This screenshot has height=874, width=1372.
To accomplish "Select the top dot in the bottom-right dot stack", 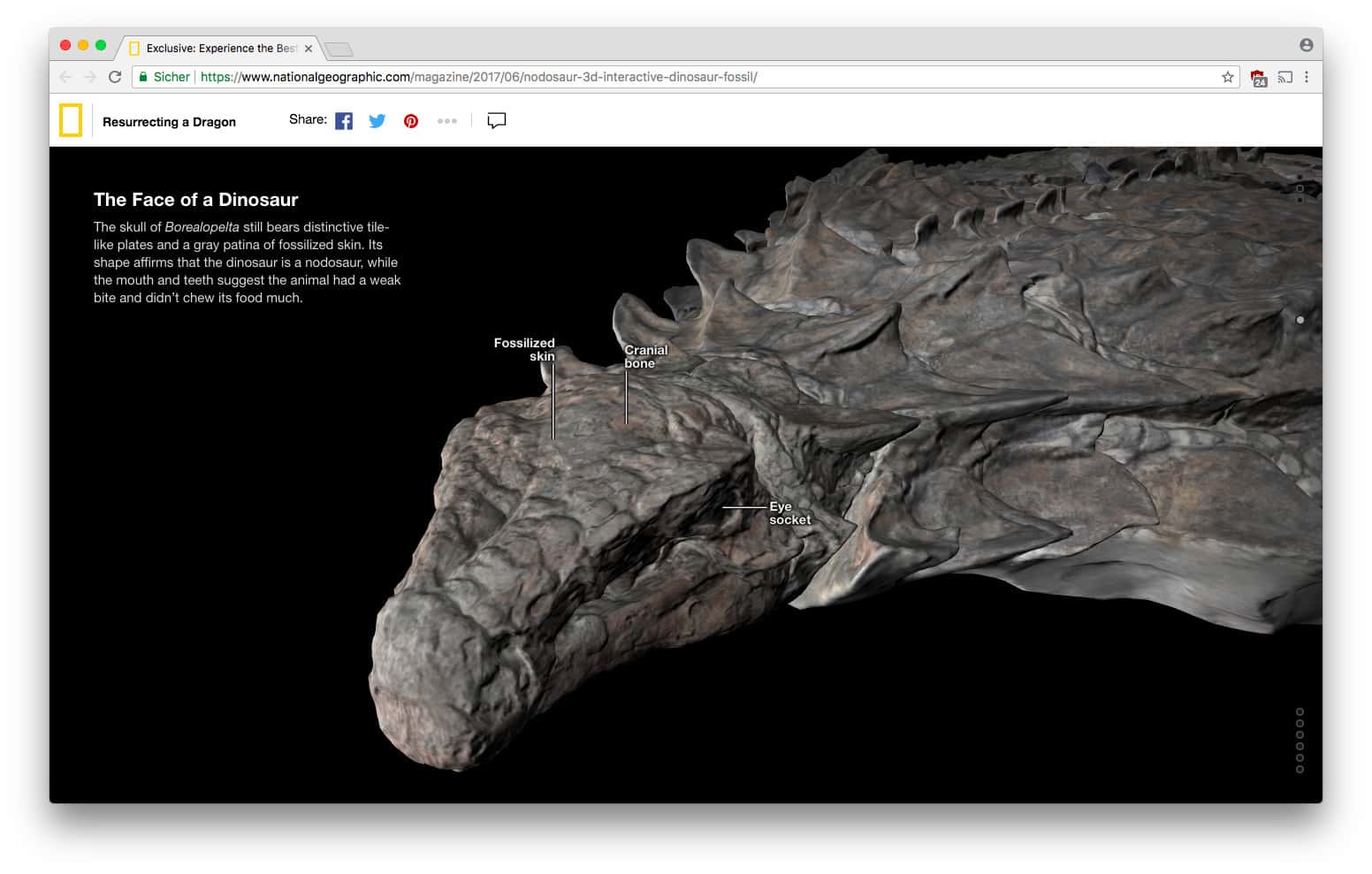I will [x=1300, y=711].
